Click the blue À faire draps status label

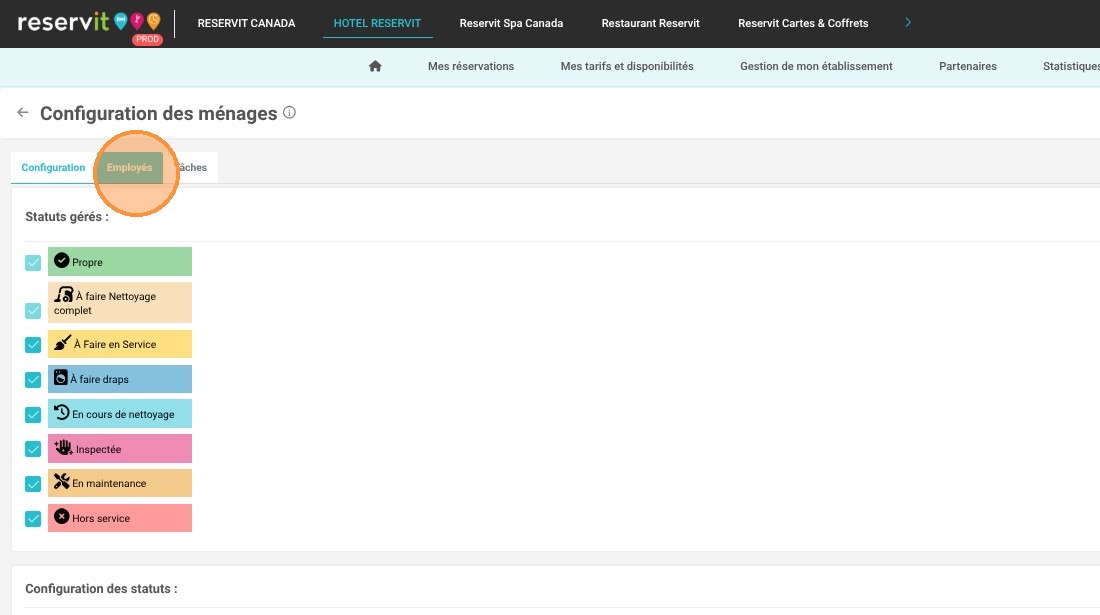120,379
